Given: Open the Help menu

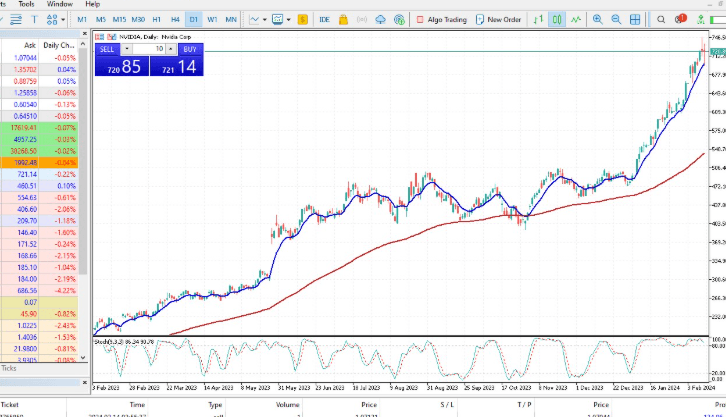Looking at the screenshot, I should coord(93,4).
